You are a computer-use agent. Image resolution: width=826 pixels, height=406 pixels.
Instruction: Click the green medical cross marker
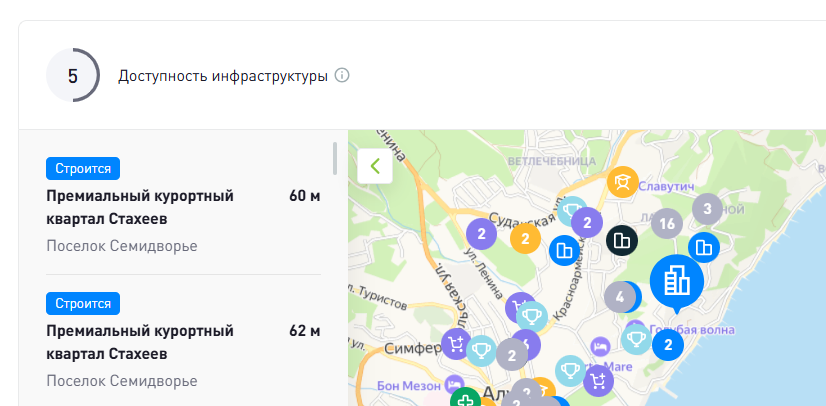[466, 399]
